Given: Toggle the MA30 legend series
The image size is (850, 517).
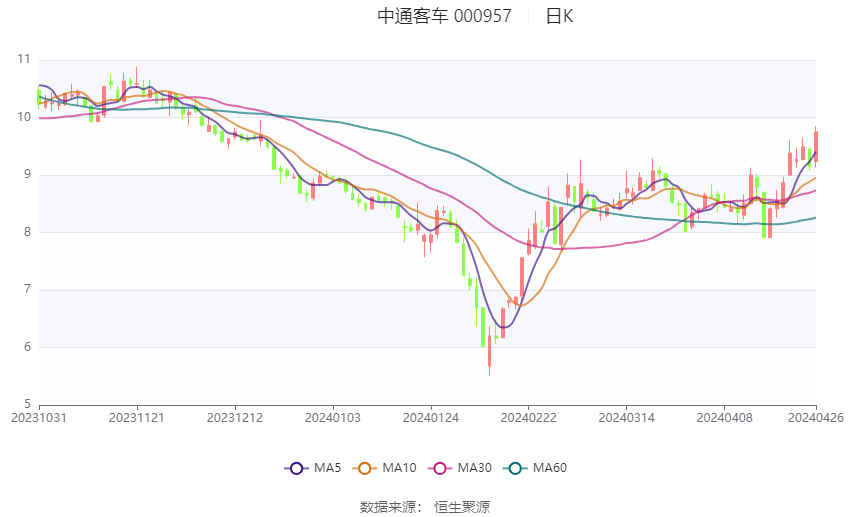Looking at the screenshot, I should click(x=460, y=468).
